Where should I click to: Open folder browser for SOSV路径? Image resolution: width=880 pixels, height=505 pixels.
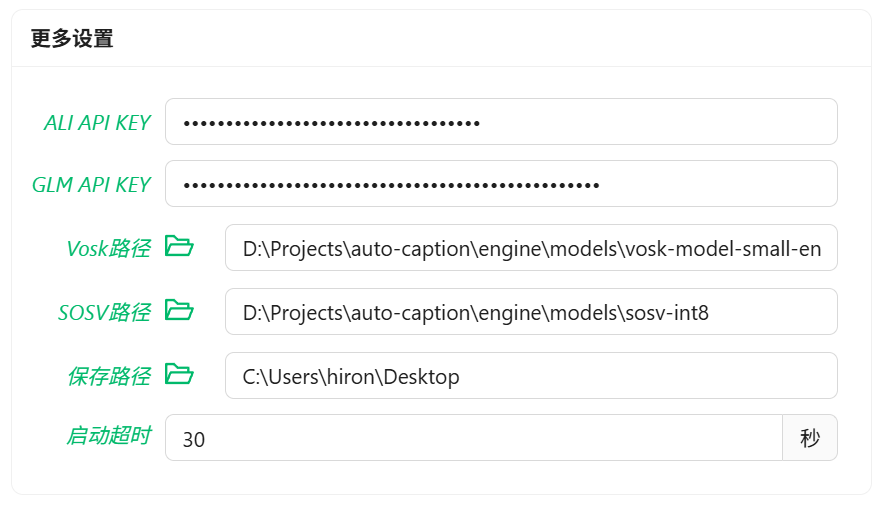pos(179,311)
